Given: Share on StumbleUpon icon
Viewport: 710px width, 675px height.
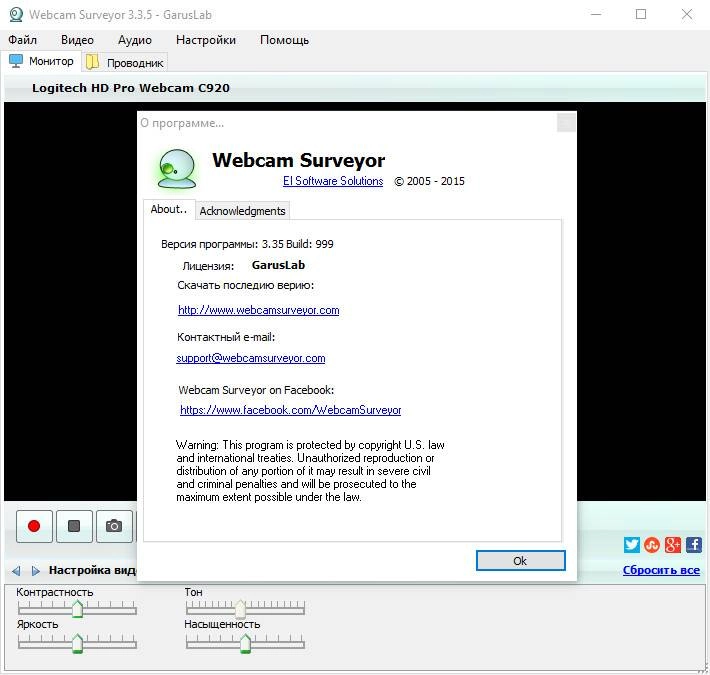Looking at the screenshot, I should tap(652, 545).
